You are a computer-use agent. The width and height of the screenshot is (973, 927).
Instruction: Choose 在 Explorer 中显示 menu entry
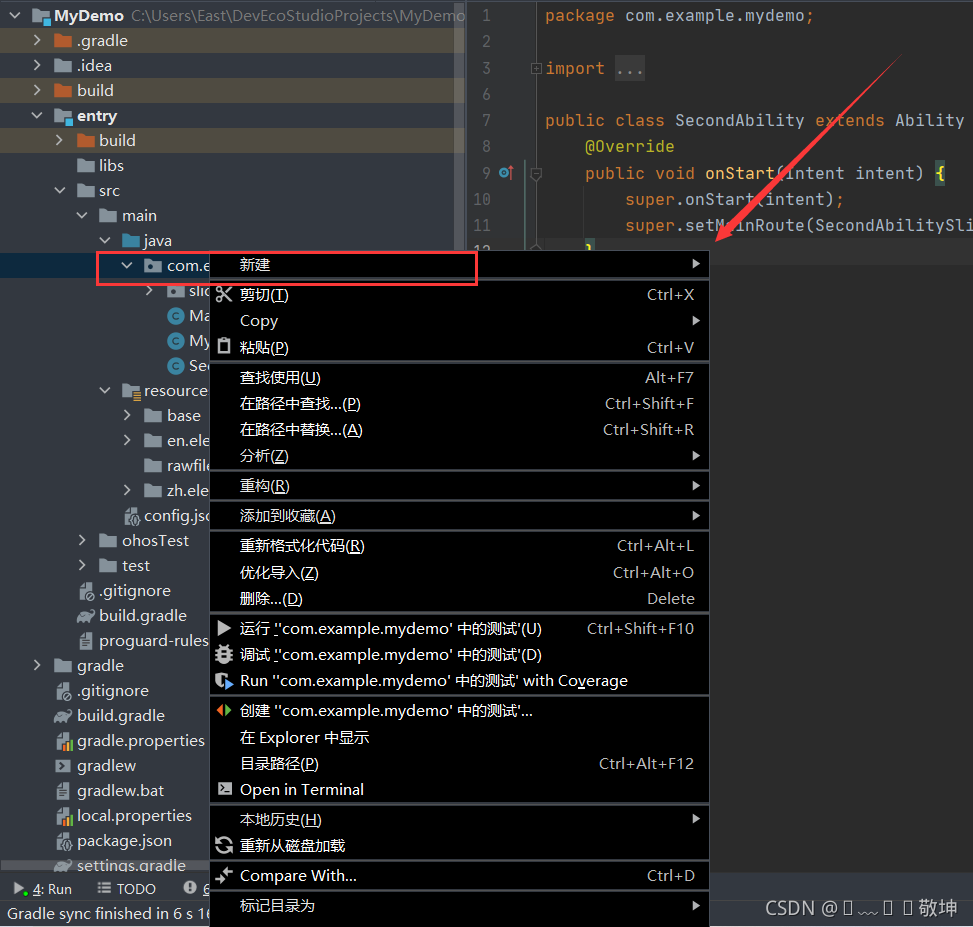tap(459, 737)
